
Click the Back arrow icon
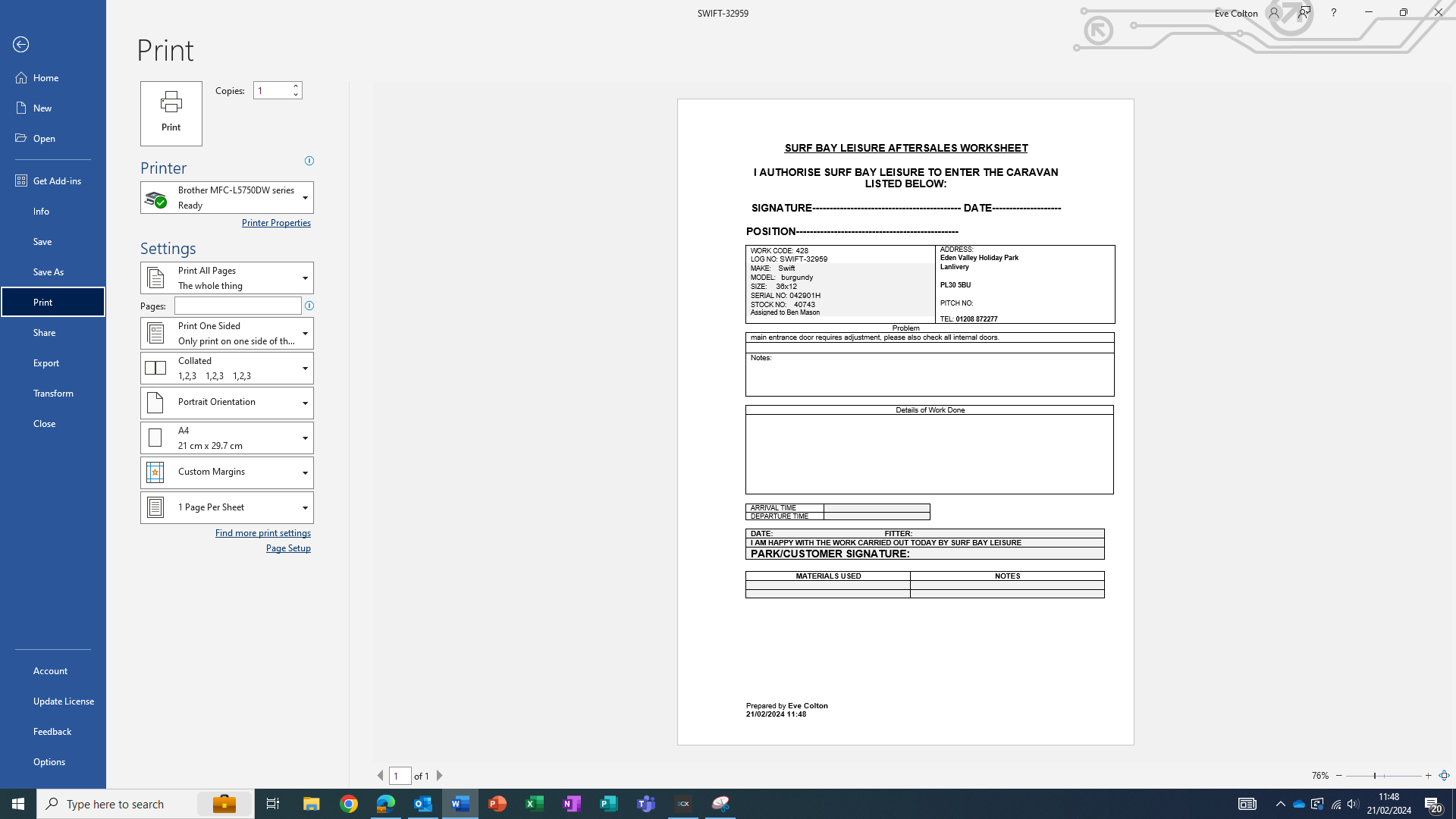(x=21, y=45)
